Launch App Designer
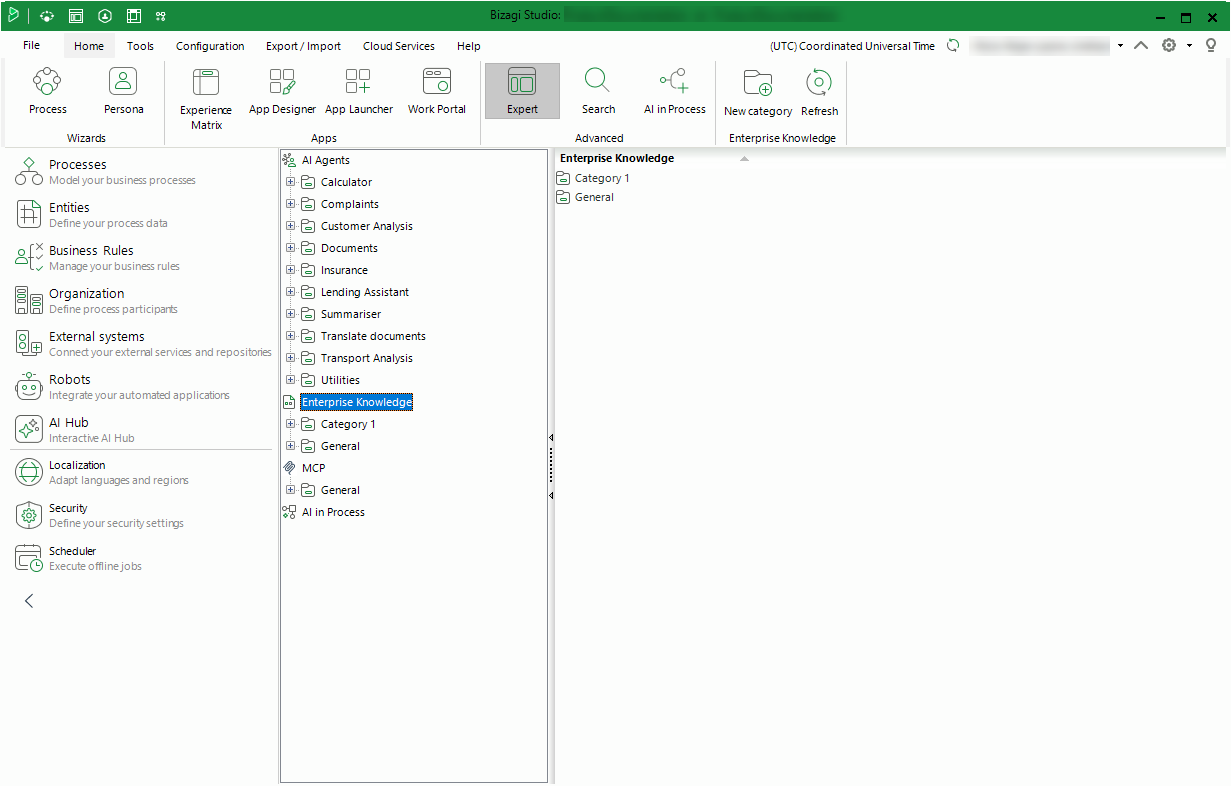Viewport: 1231px width, 786px height. [282, 91]
